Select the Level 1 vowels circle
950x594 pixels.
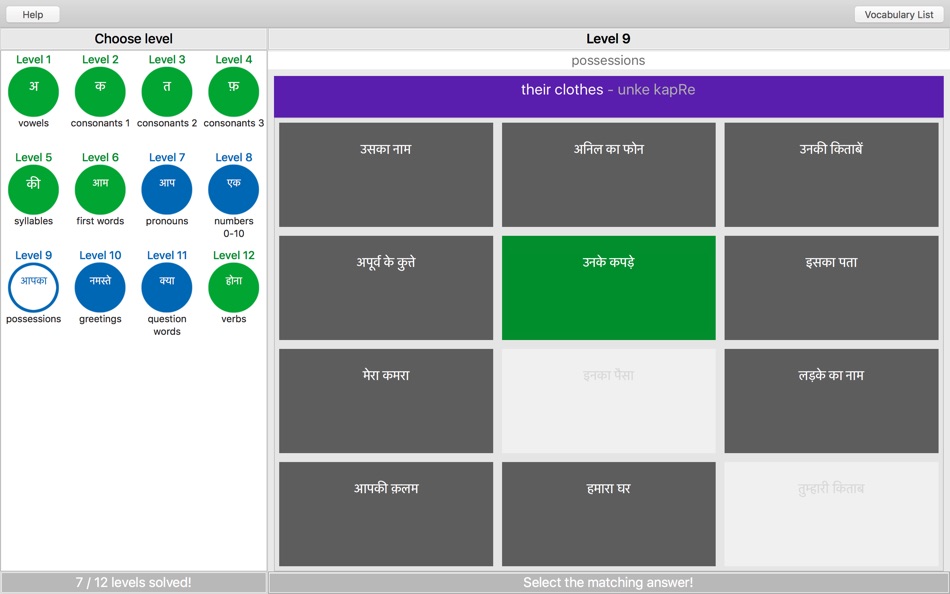point(33,92)
